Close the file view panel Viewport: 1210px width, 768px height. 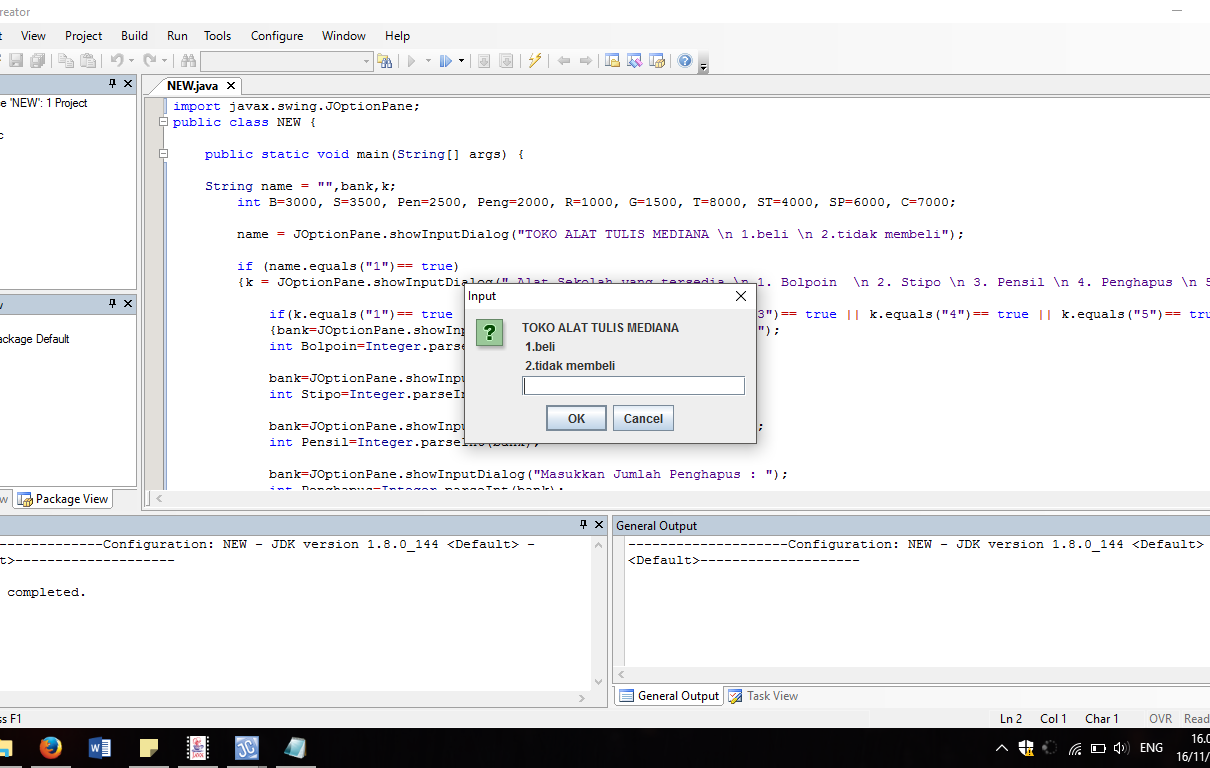(x=128, y=83)
